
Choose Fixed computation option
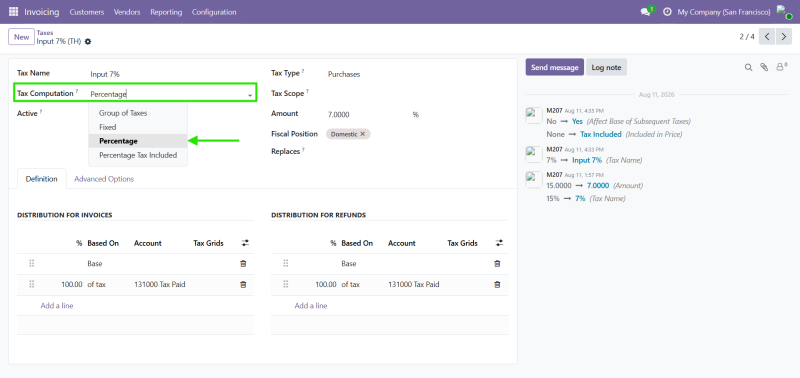[x=108, y=127]
